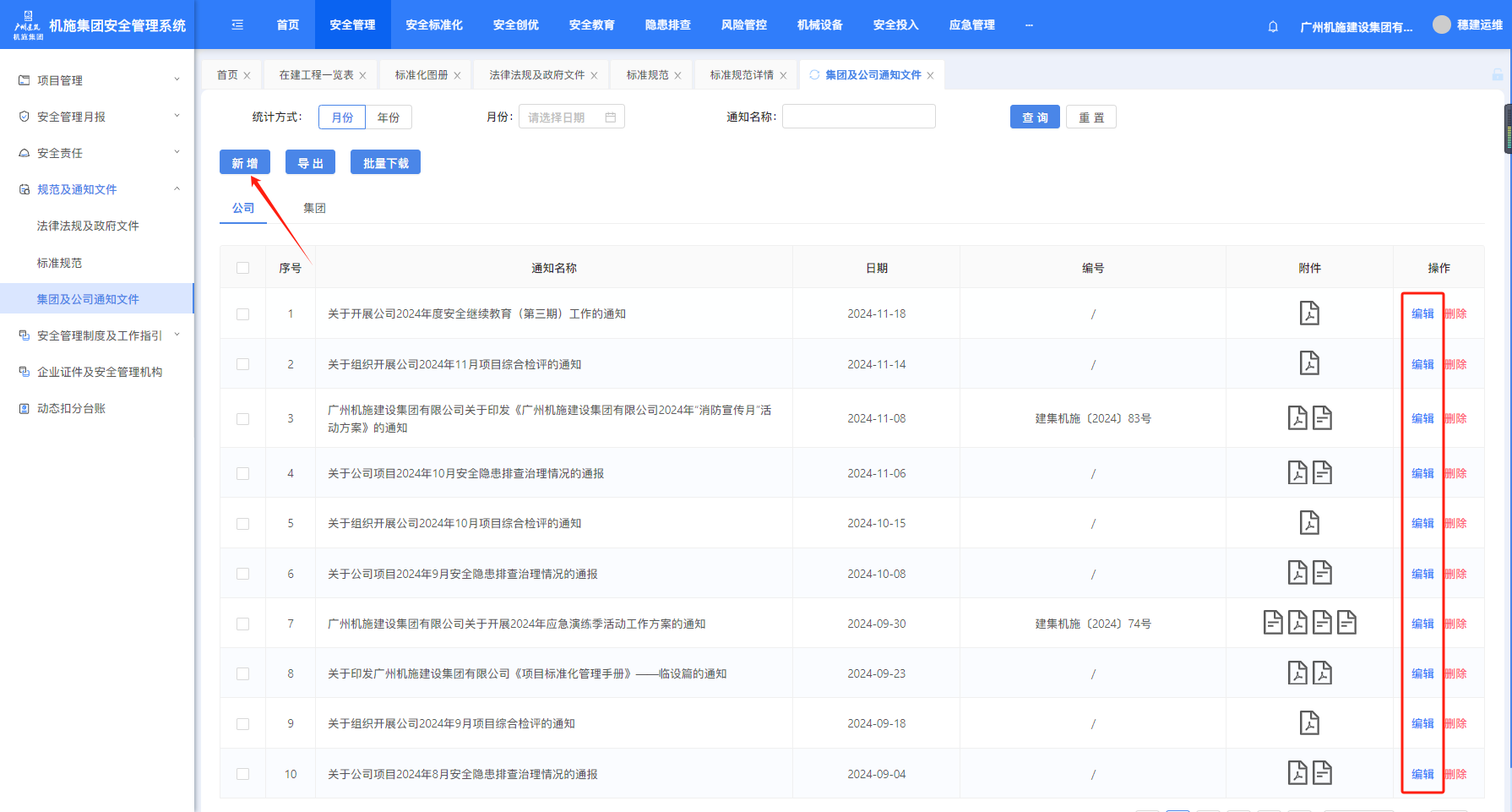Collapse sidebar using the hamburger menu icon
The image size is (1512, 812).
(x=237, y=25)
